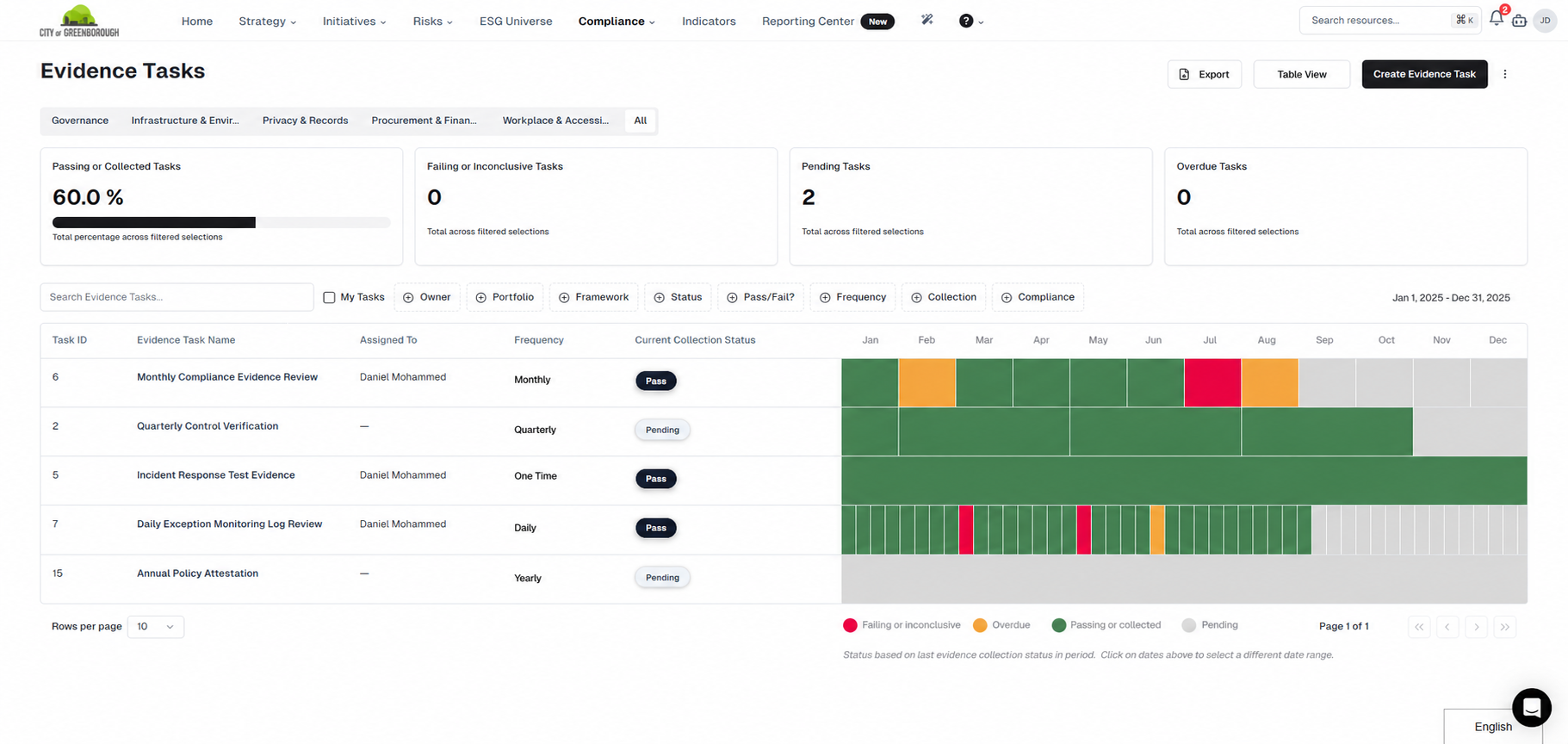Open the Rows per page dropdown
The image size is (1568, 744).
coord(156,627)
